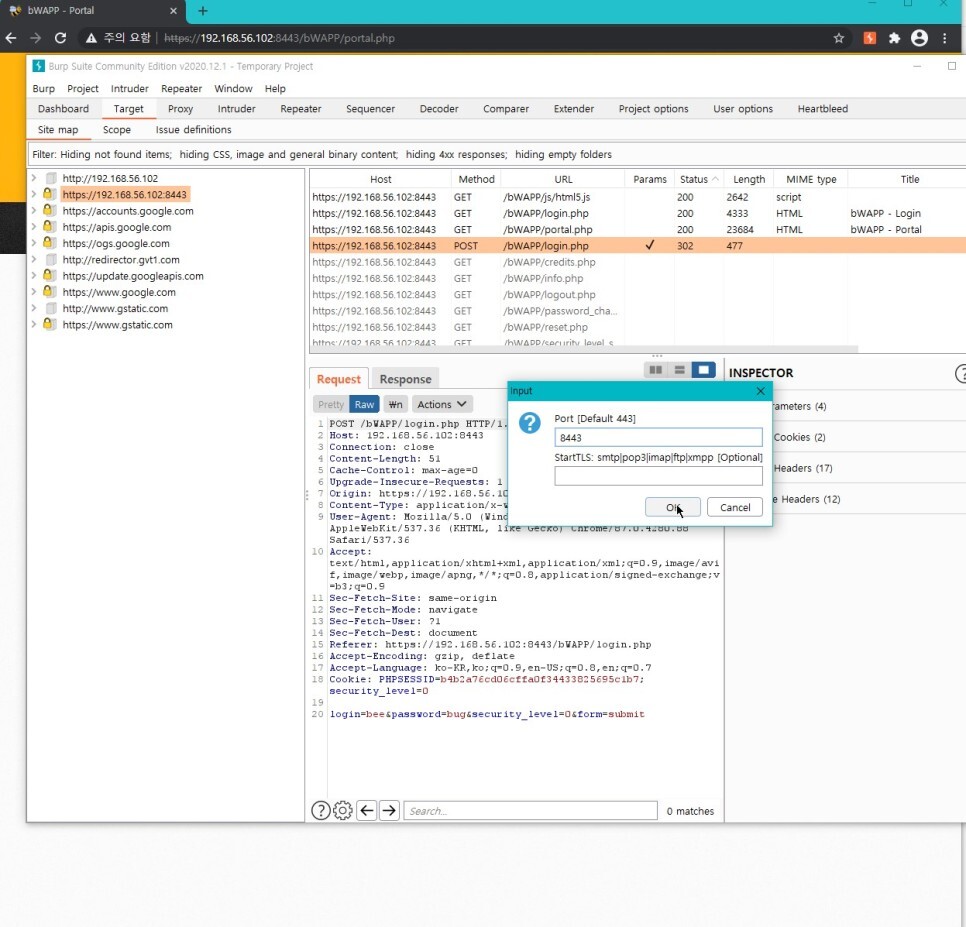Screen dimensions: 966x927
Task: Go to previous search match arrow
Action: pyautogui.click(x=367, y=810)
